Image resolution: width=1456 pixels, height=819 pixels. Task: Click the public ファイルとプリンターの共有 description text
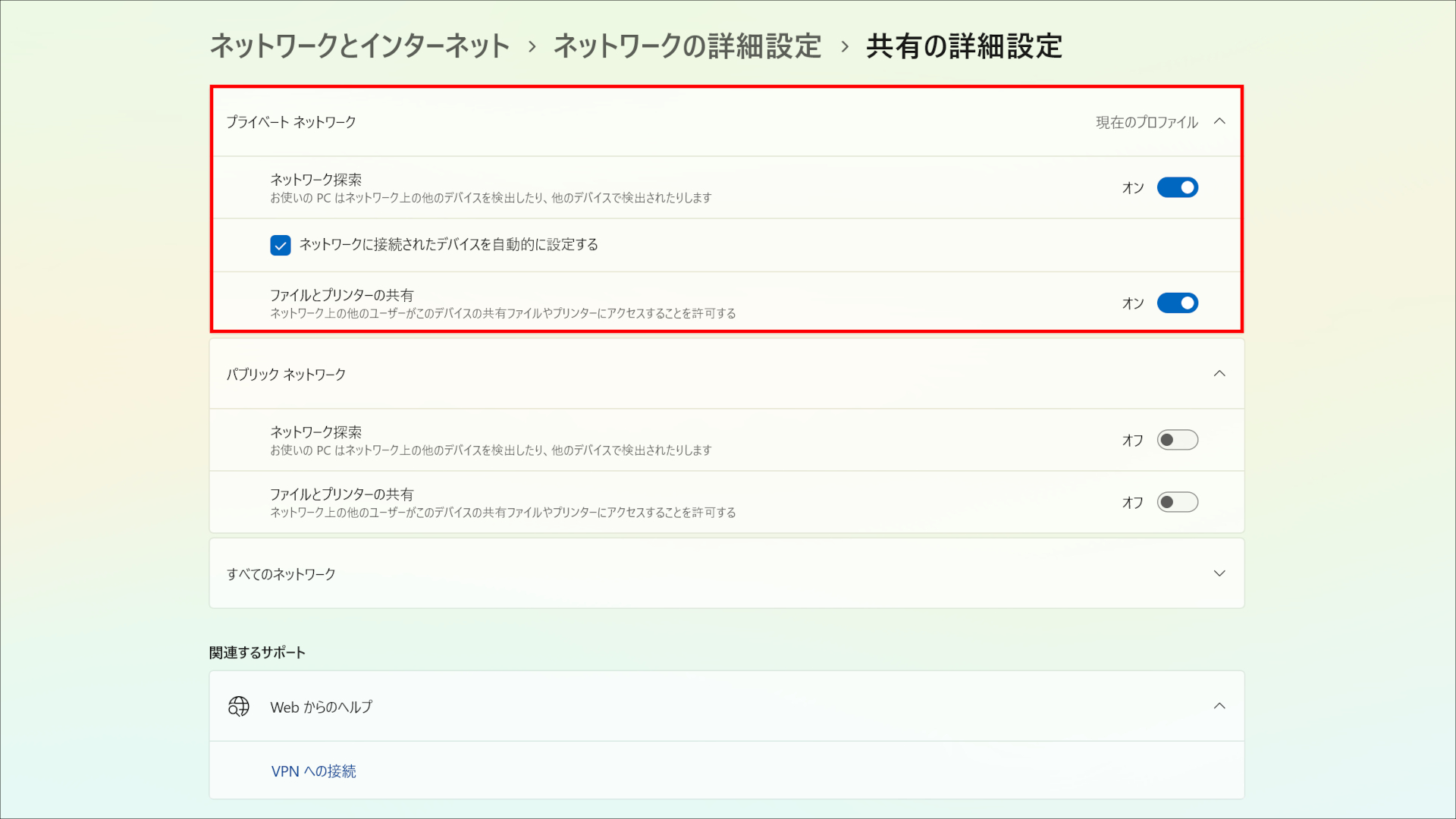[x=503, y=512]
